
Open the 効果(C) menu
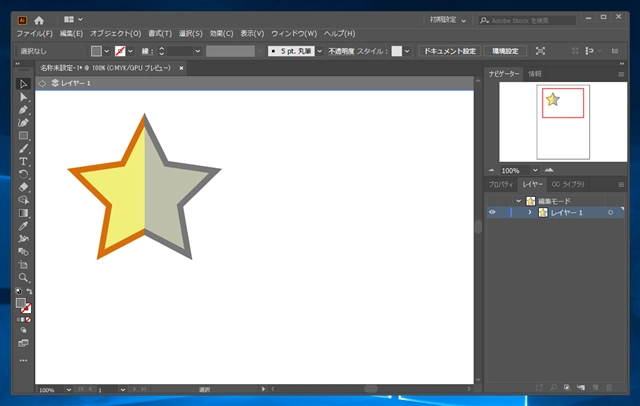221,33
